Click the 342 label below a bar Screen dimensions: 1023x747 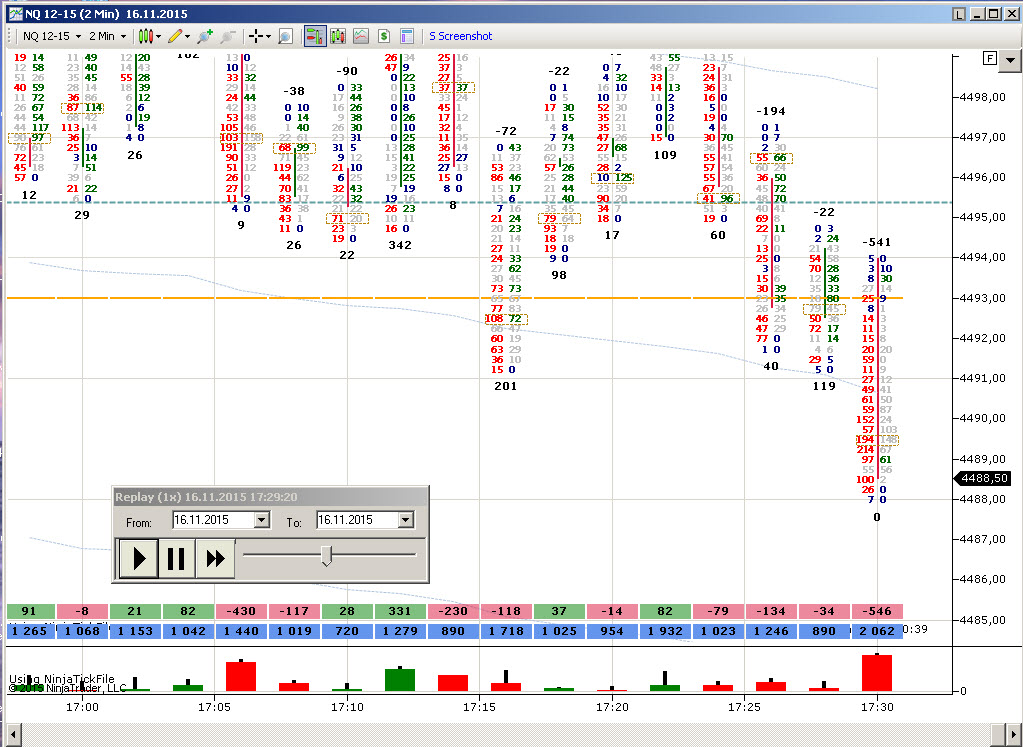pos(400,245)
